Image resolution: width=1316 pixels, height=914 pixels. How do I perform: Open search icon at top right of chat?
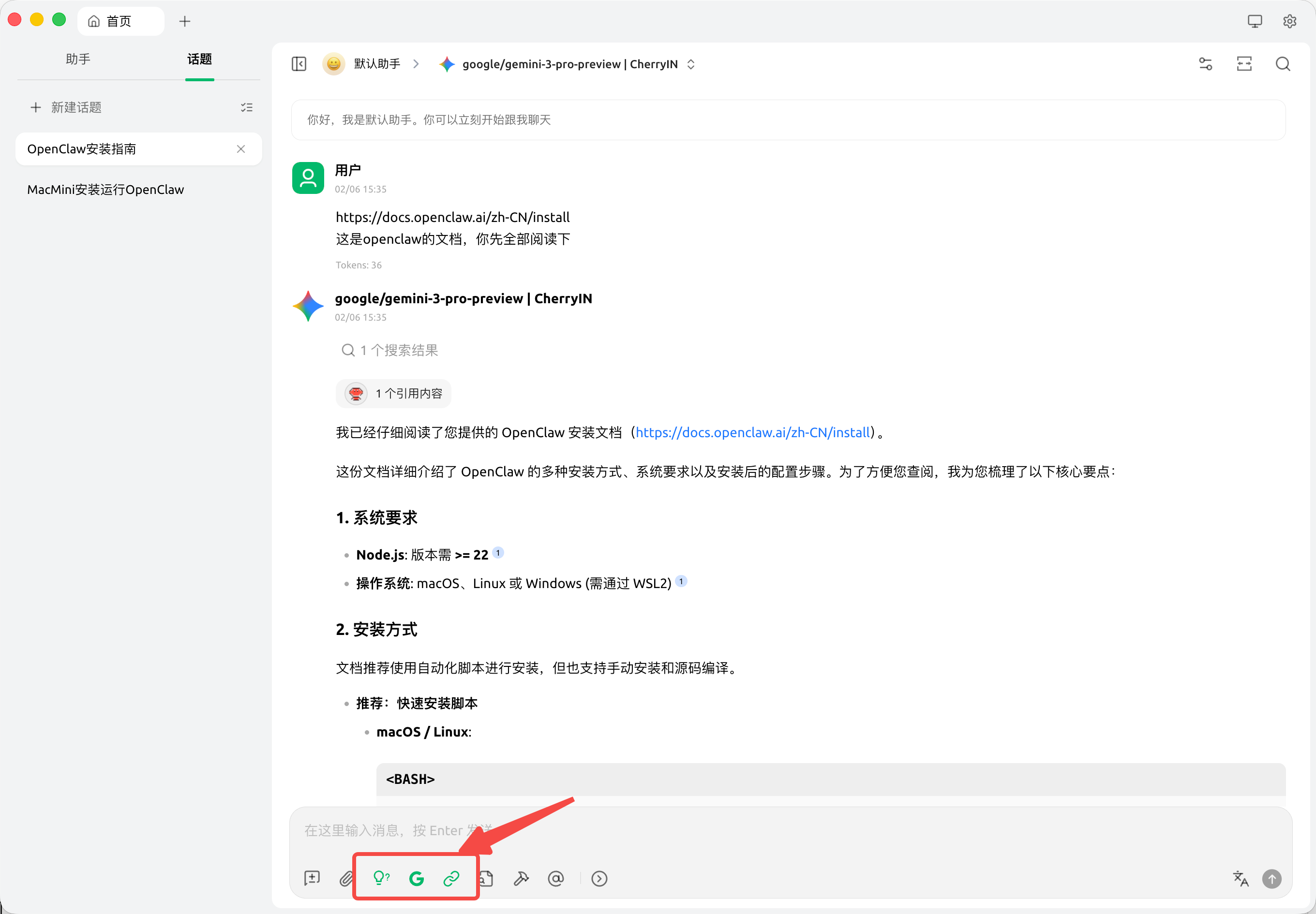point(1283,64)
